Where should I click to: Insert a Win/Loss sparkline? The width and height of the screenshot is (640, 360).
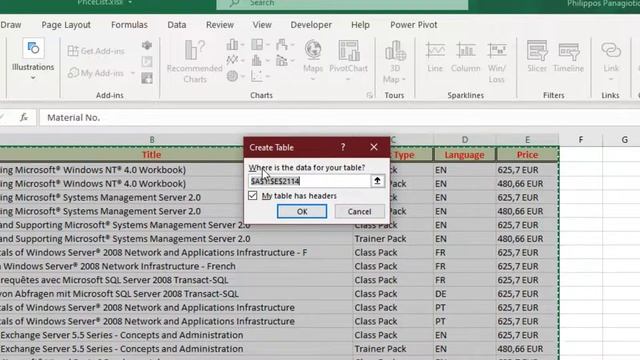pyautogui.click(x=497, y=62)
